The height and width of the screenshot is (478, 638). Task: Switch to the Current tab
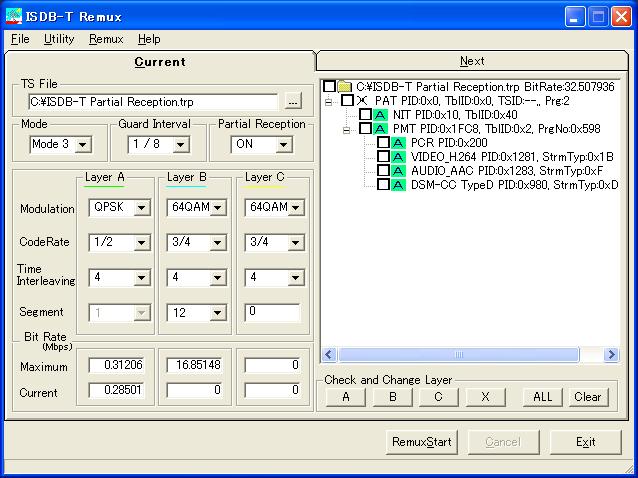(x=160, y=62)
